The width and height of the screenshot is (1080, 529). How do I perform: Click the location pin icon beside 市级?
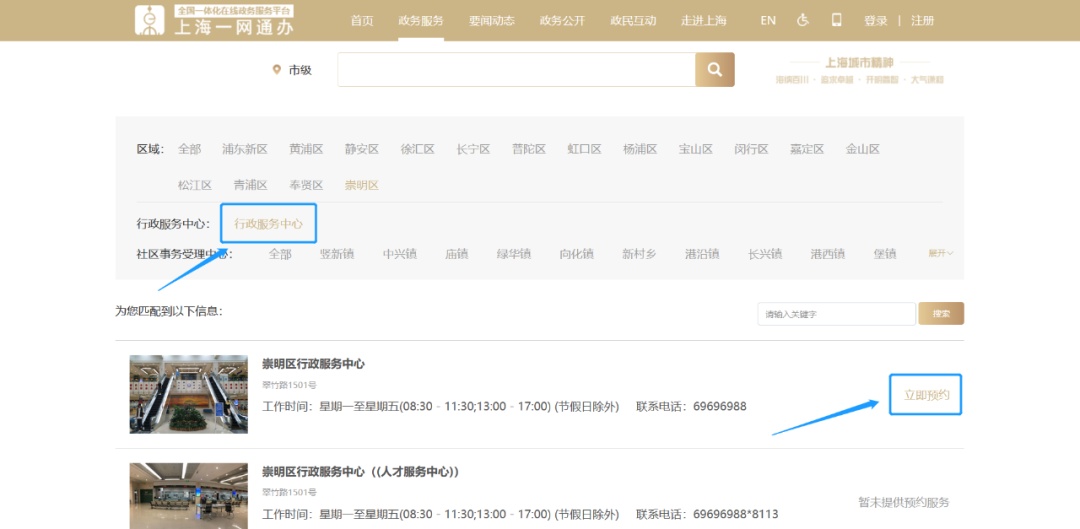pos(277,70)
